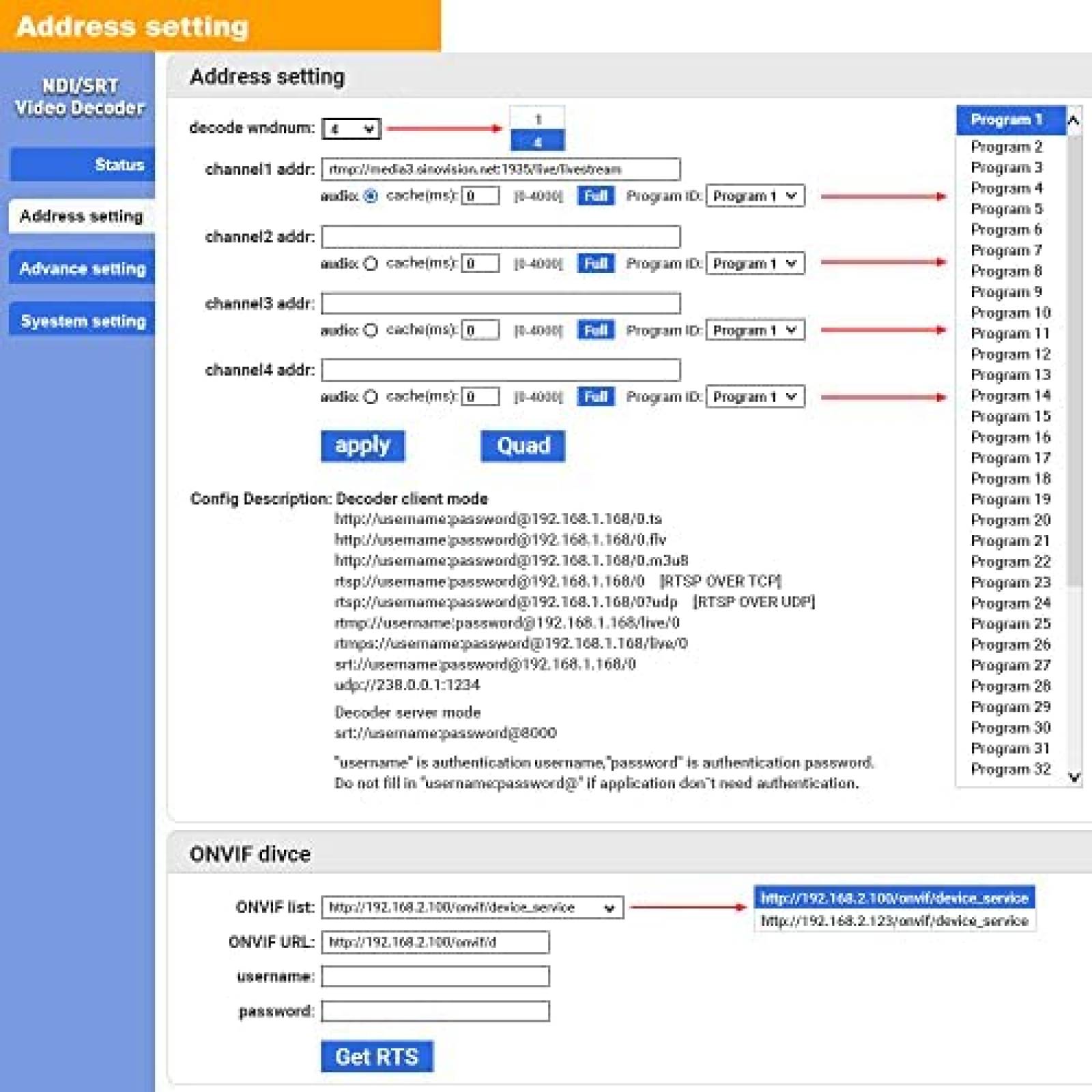Enable audio for channel4
The width and height of the screenshot is (1092, 1092).
tap(369, 395)
